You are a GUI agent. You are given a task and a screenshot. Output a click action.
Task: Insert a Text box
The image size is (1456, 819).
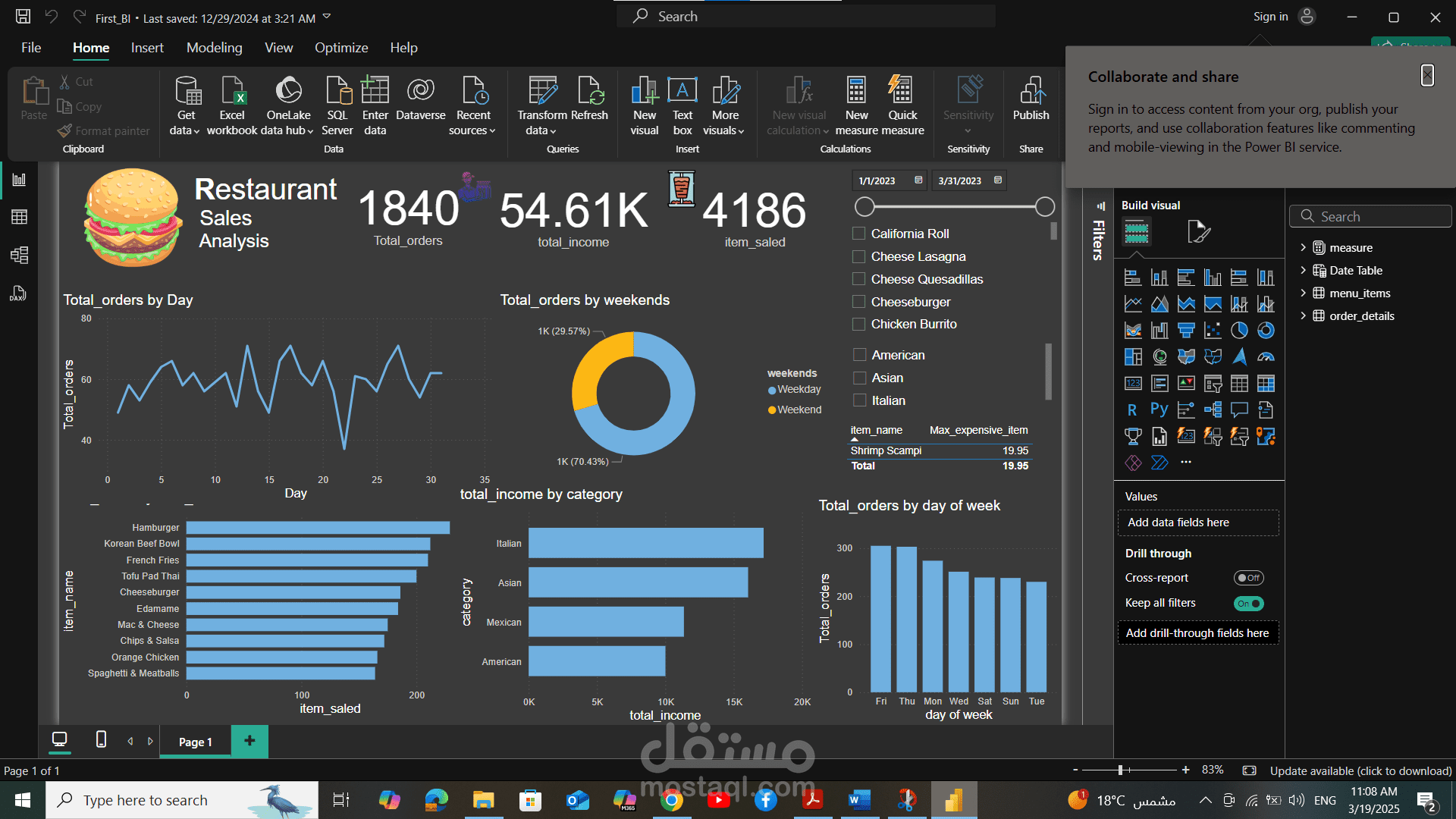[x=682, y=106]
